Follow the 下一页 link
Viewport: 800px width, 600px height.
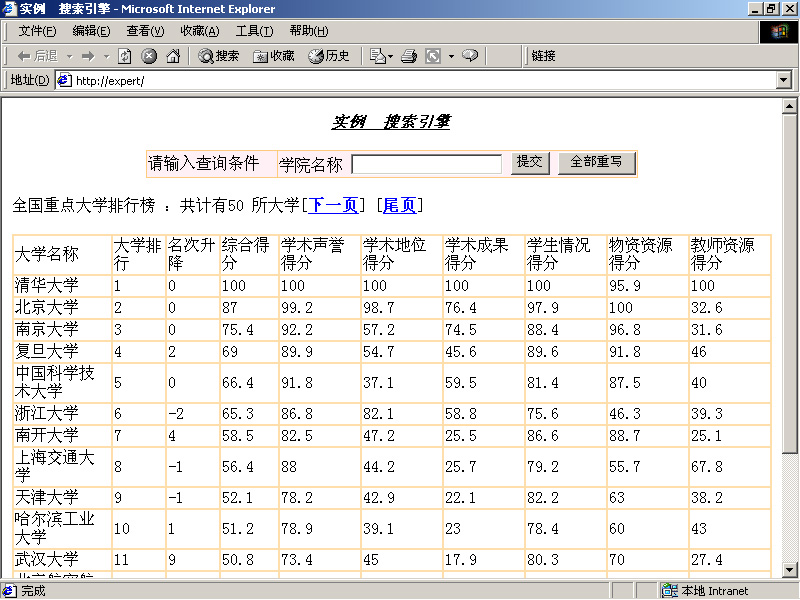pyautogui.click(x=333, y=205)
